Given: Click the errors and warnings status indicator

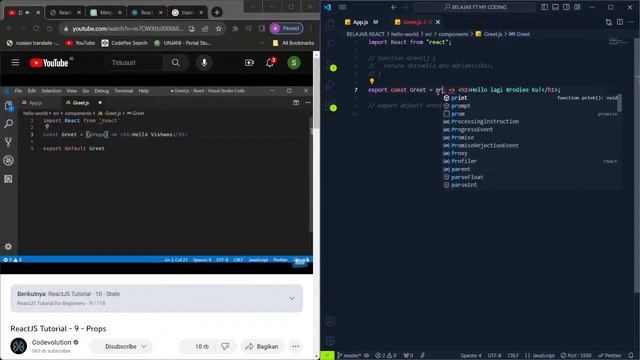Looking at the screenshot, I should [386, 356].
